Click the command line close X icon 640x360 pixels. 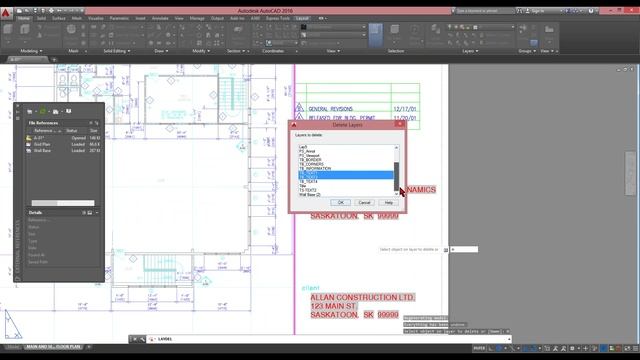click(x=134, y=339)
